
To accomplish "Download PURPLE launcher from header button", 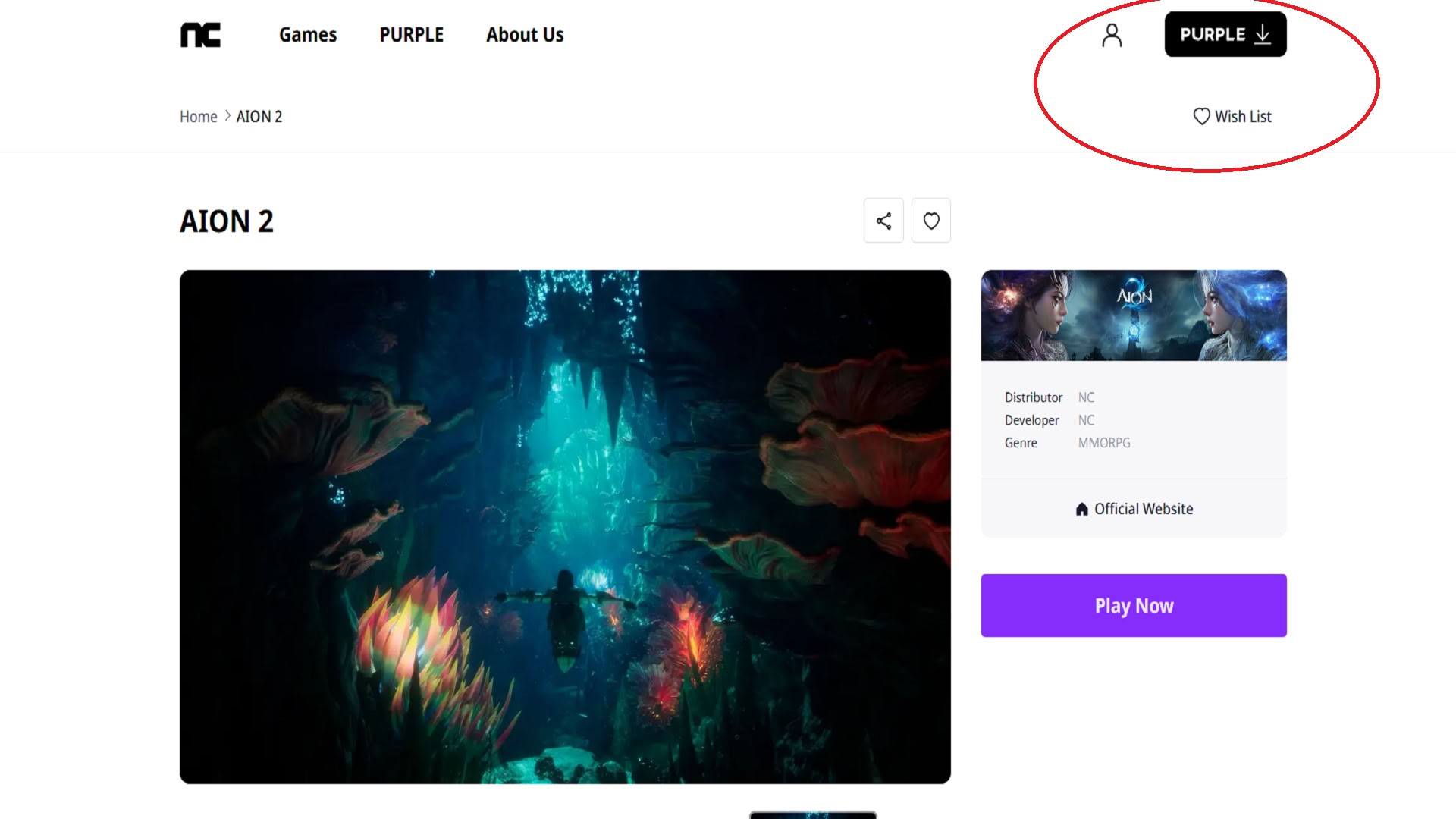I will [1225, 34].
